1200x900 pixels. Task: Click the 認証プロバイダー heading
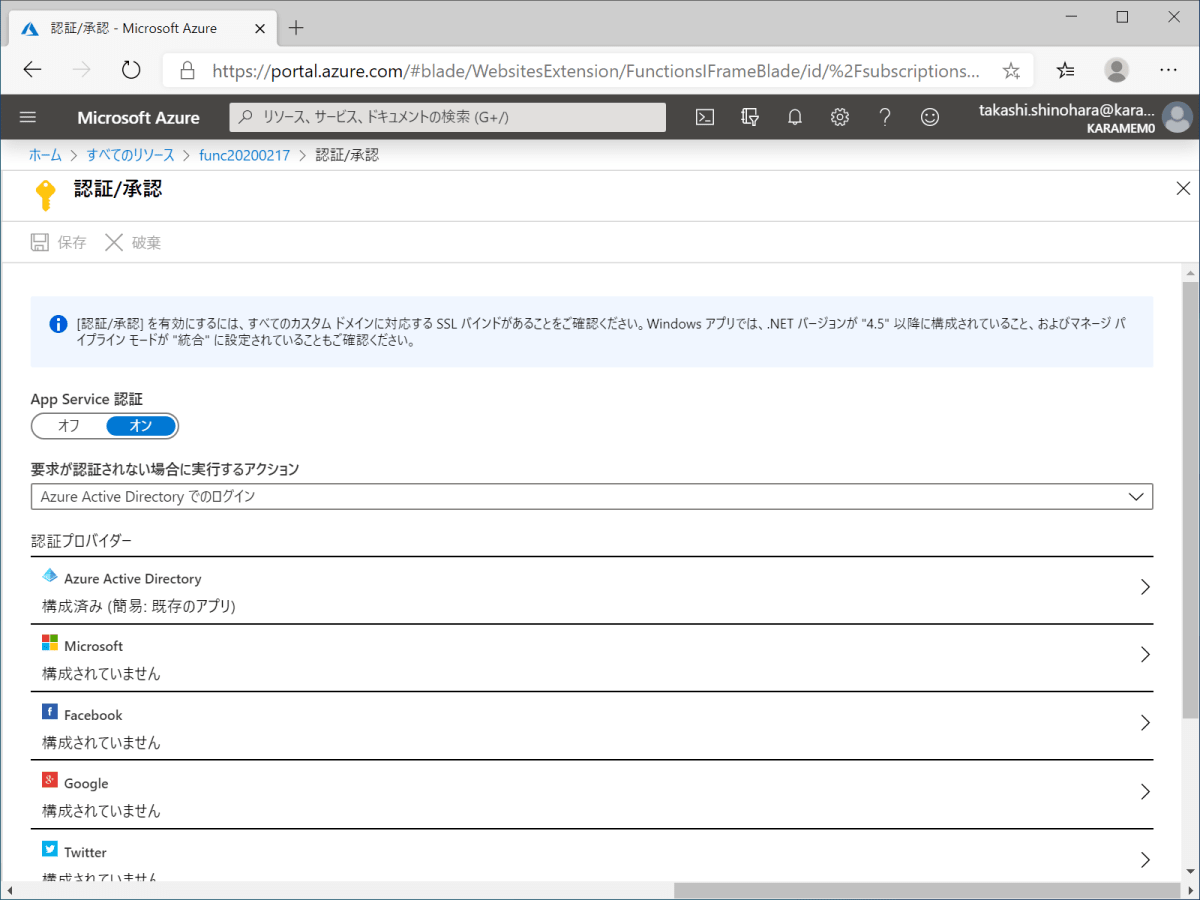tap(81, 541)
